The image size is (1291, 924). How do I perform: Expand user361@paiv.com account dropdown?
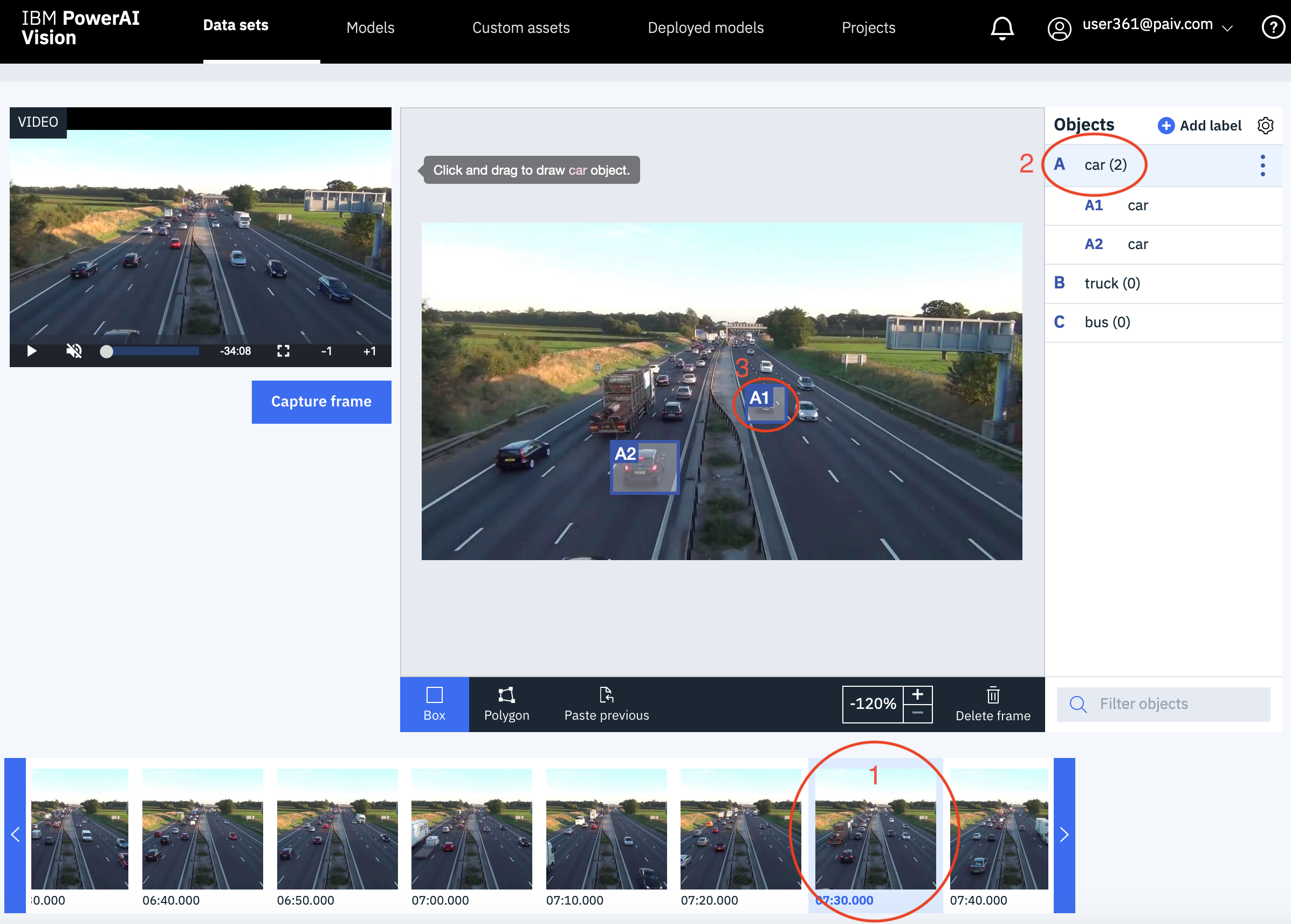point(1228,28)
